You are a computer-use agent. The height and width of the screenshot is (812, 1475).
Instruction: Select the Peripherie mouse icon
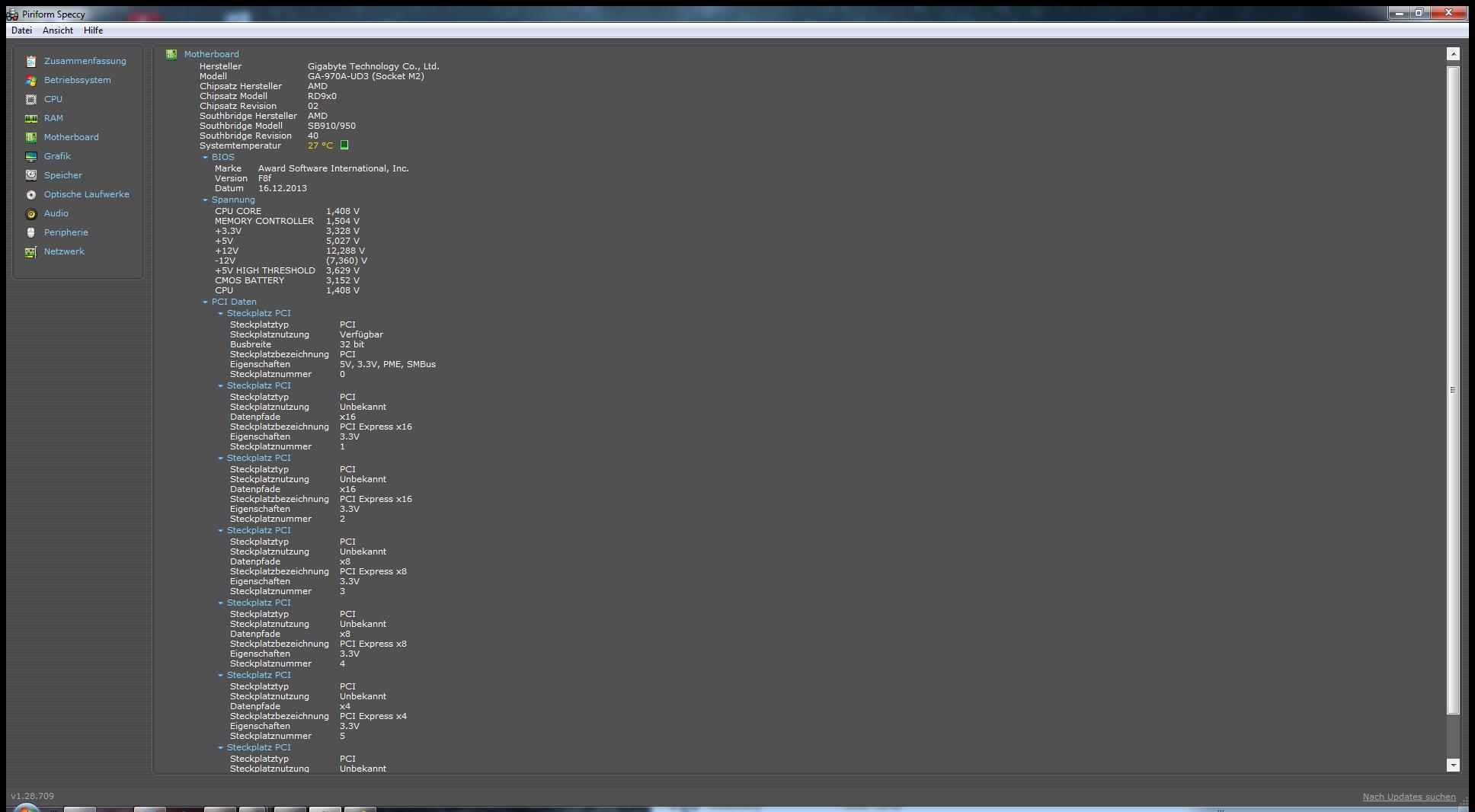31,232
